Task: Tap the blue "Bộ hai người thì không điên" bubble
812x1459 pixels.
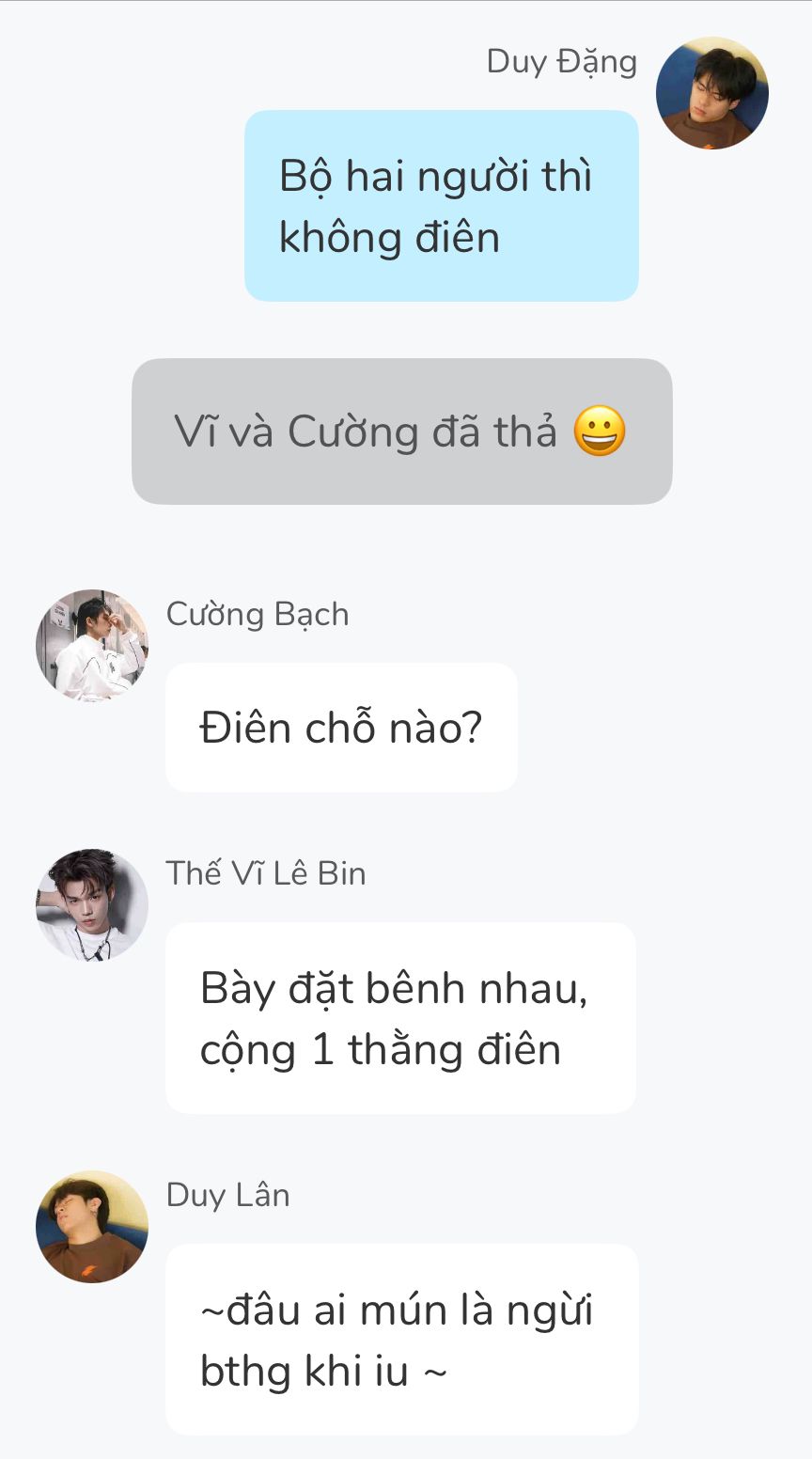Action: [442, 206]
